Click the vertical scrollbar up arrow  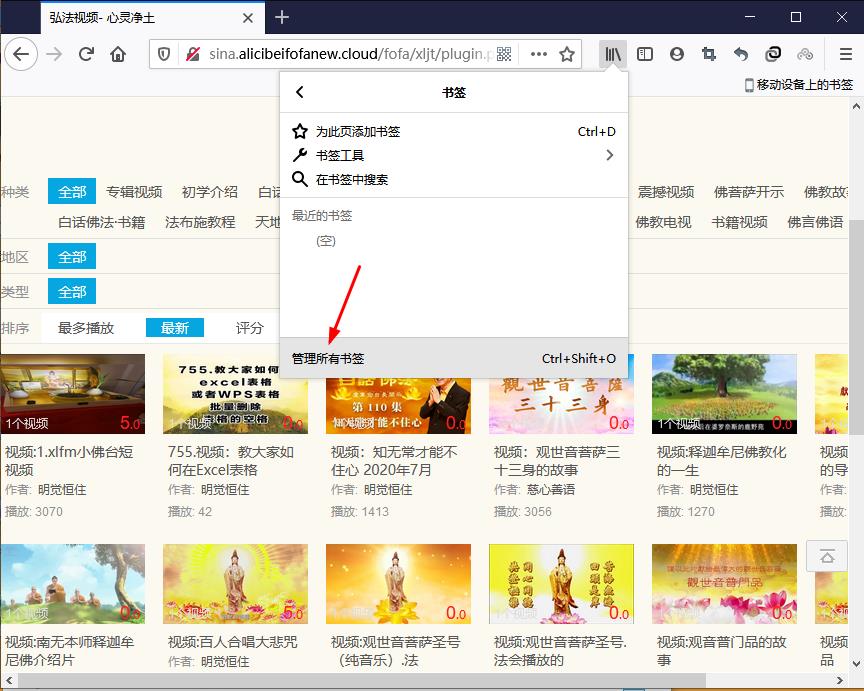[856, 105]
